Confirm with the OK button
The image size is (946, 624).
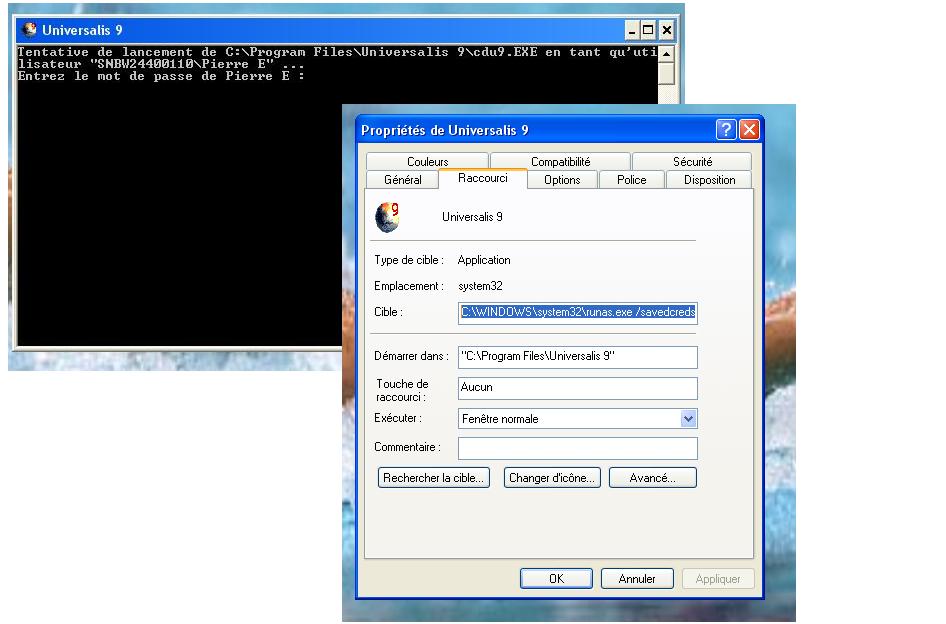coord(556,579)
